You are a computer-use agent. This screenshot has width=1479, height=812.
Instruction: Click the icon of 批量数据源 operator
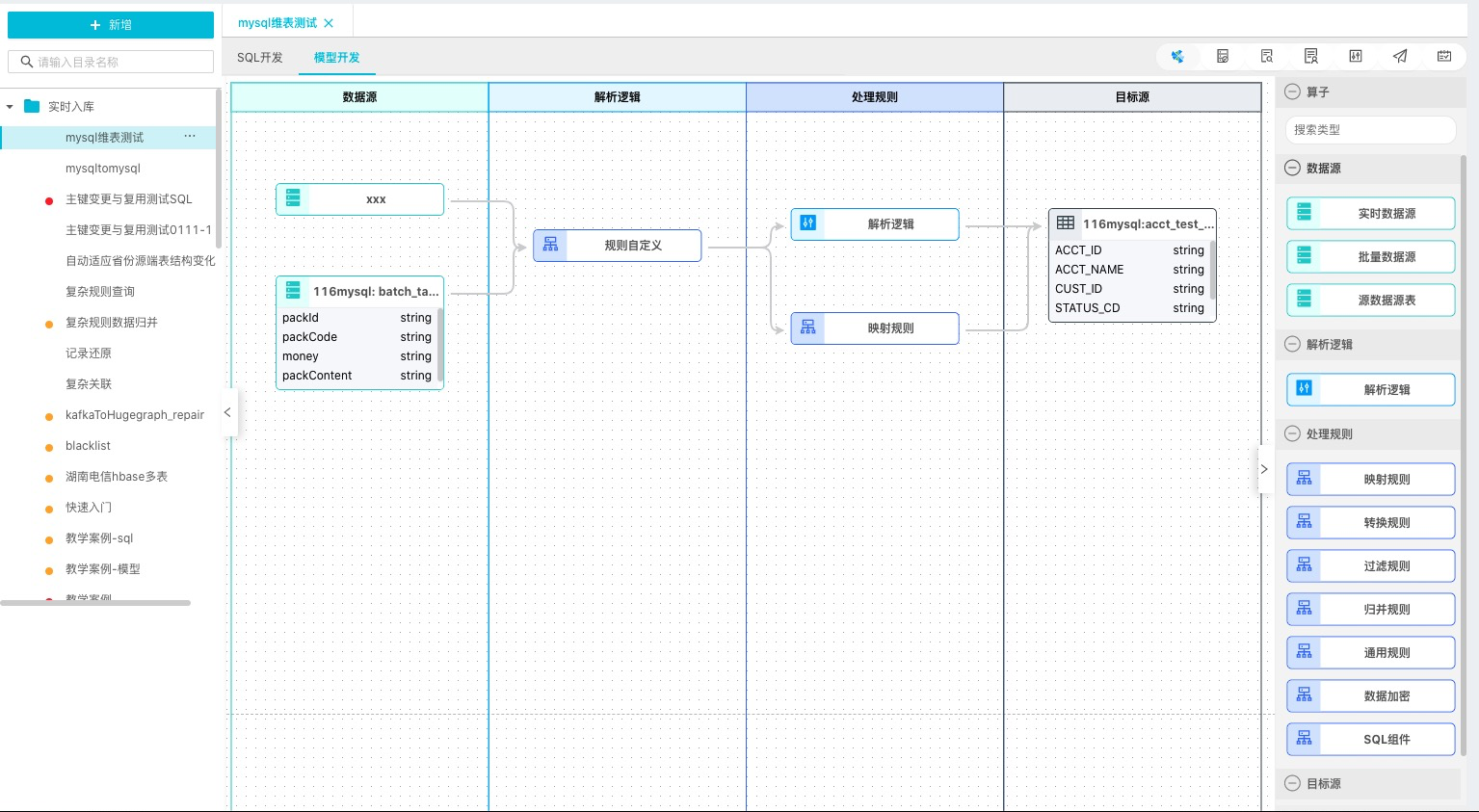point(1304,256)
